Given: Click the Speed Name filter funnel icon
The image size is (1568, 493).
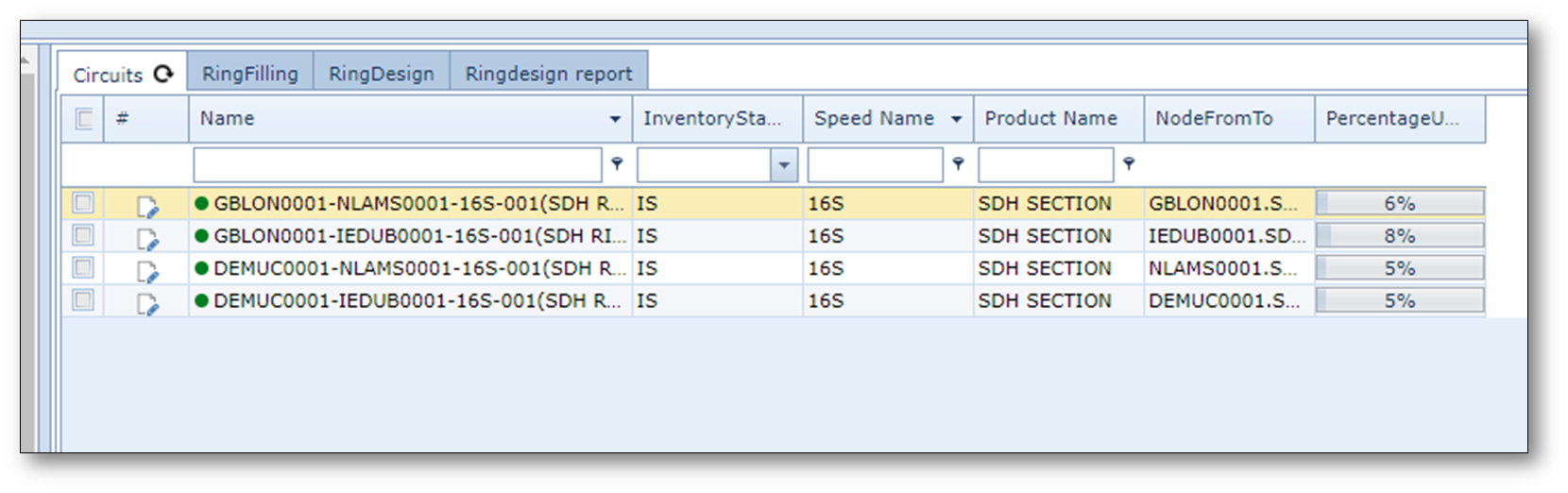Looking at the screenshot, I should (x=958, y=164).
